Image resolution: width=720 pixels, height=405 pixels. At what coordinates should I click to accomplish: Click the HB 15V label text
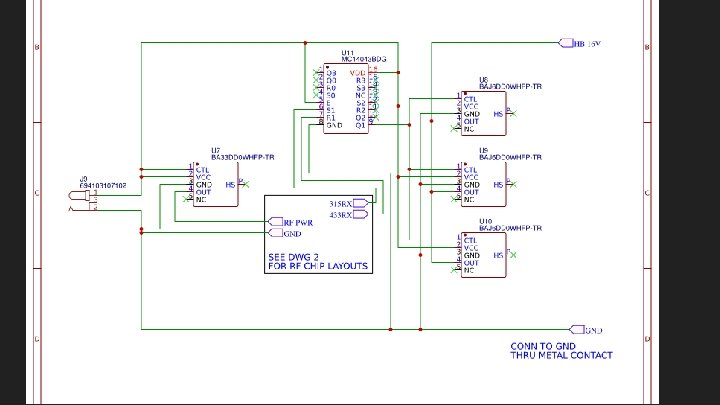pos(588,44)
